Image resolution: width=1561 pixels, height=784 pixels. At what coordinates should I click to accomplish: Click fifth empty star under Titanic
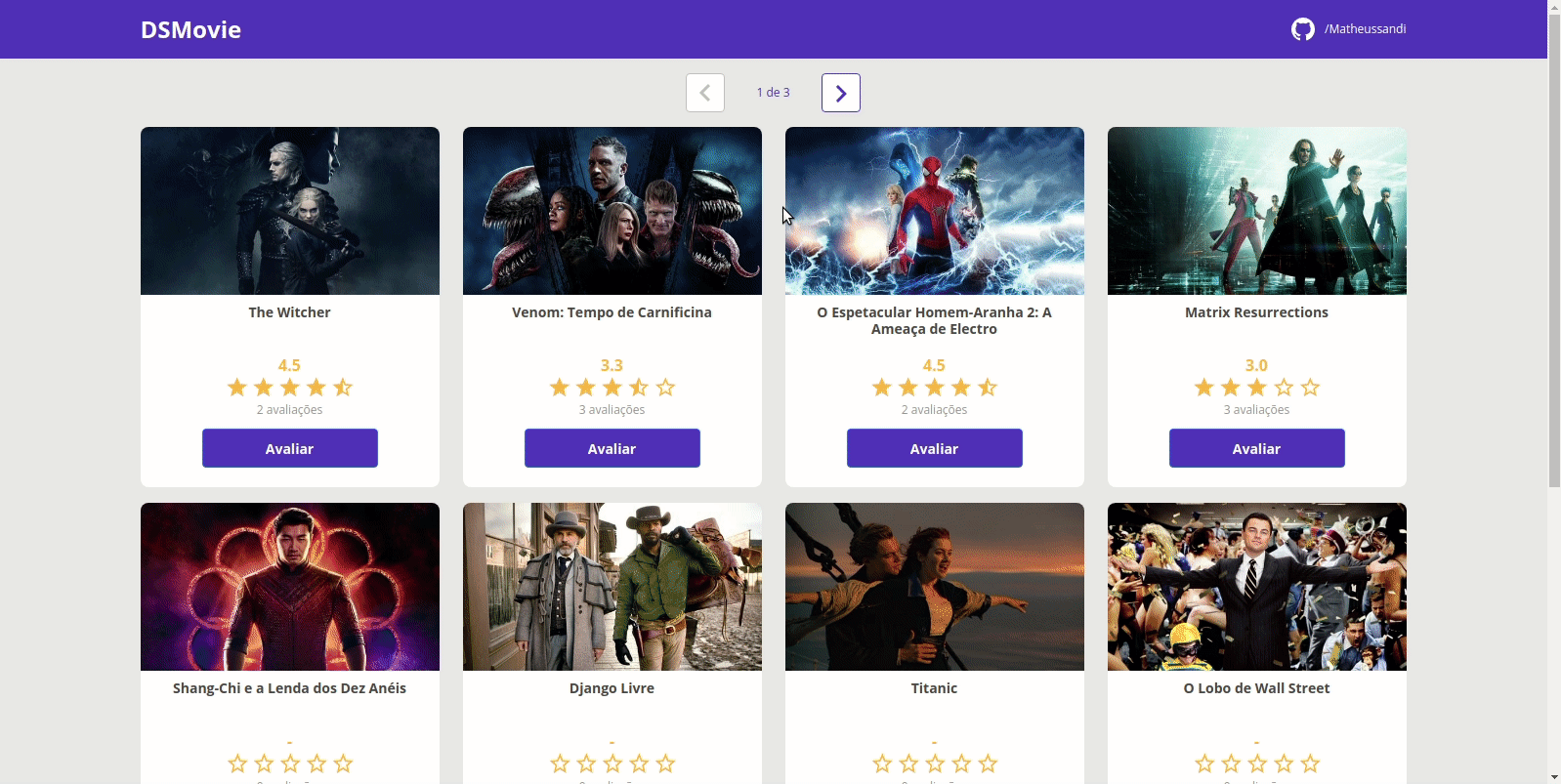click(x=988, y=763)
